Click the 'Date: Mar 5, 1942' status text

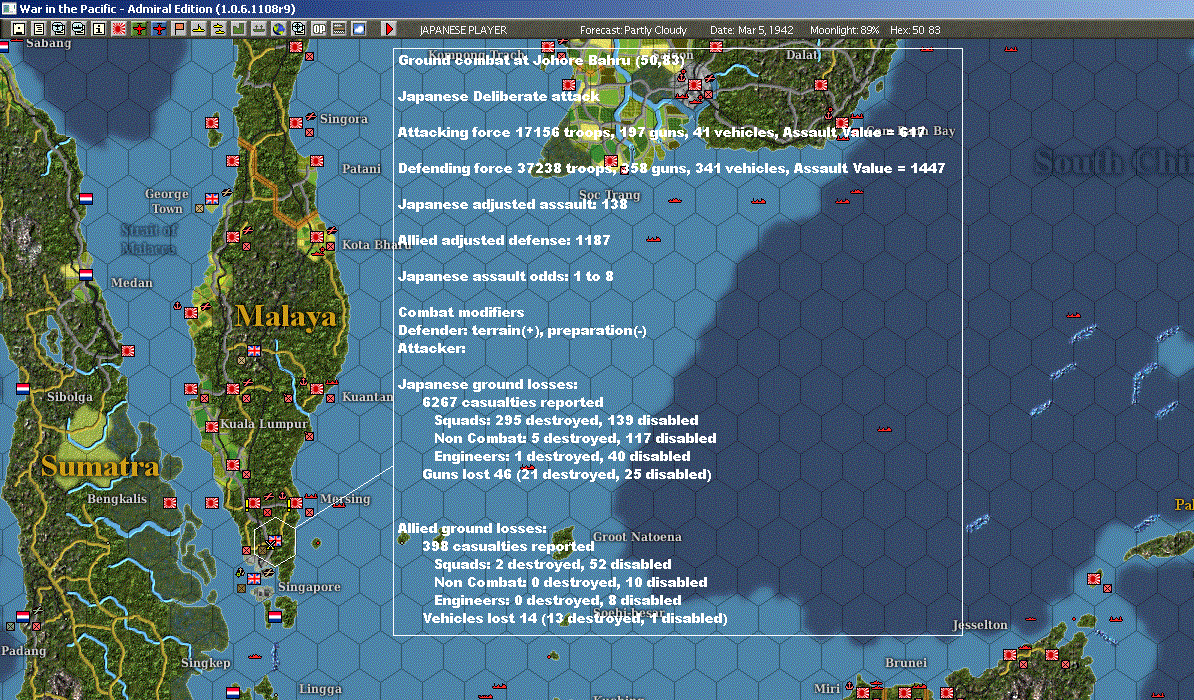click(x=752, y=30)
